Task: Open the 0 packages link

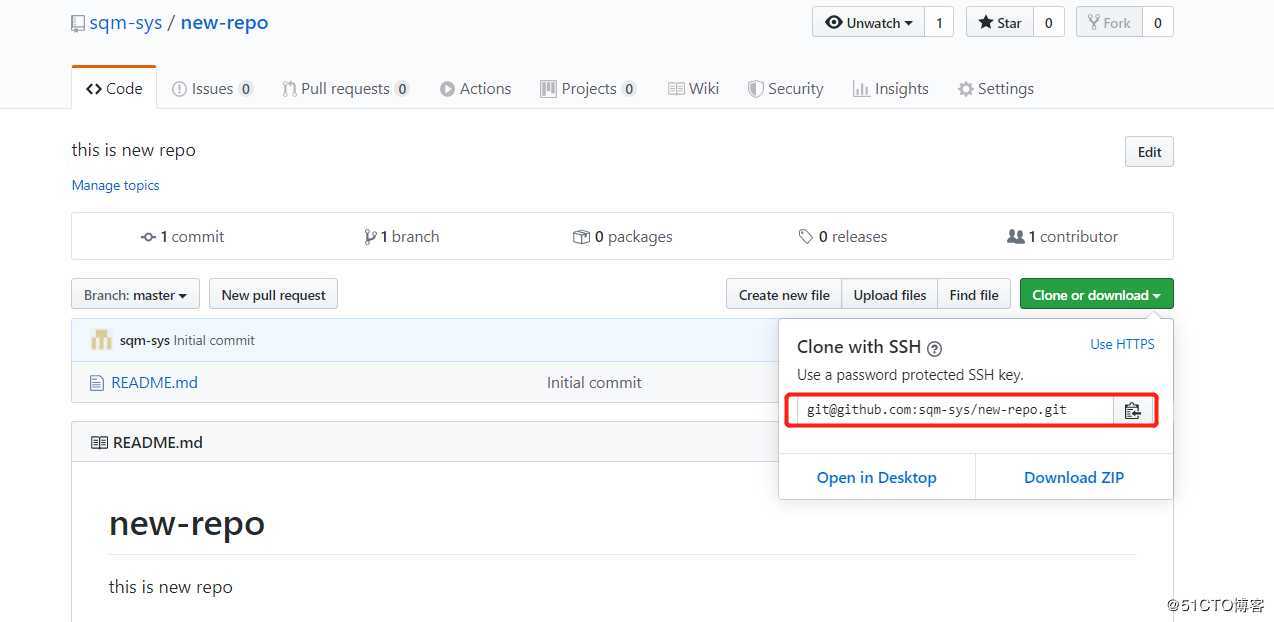Action: [622, 237]
